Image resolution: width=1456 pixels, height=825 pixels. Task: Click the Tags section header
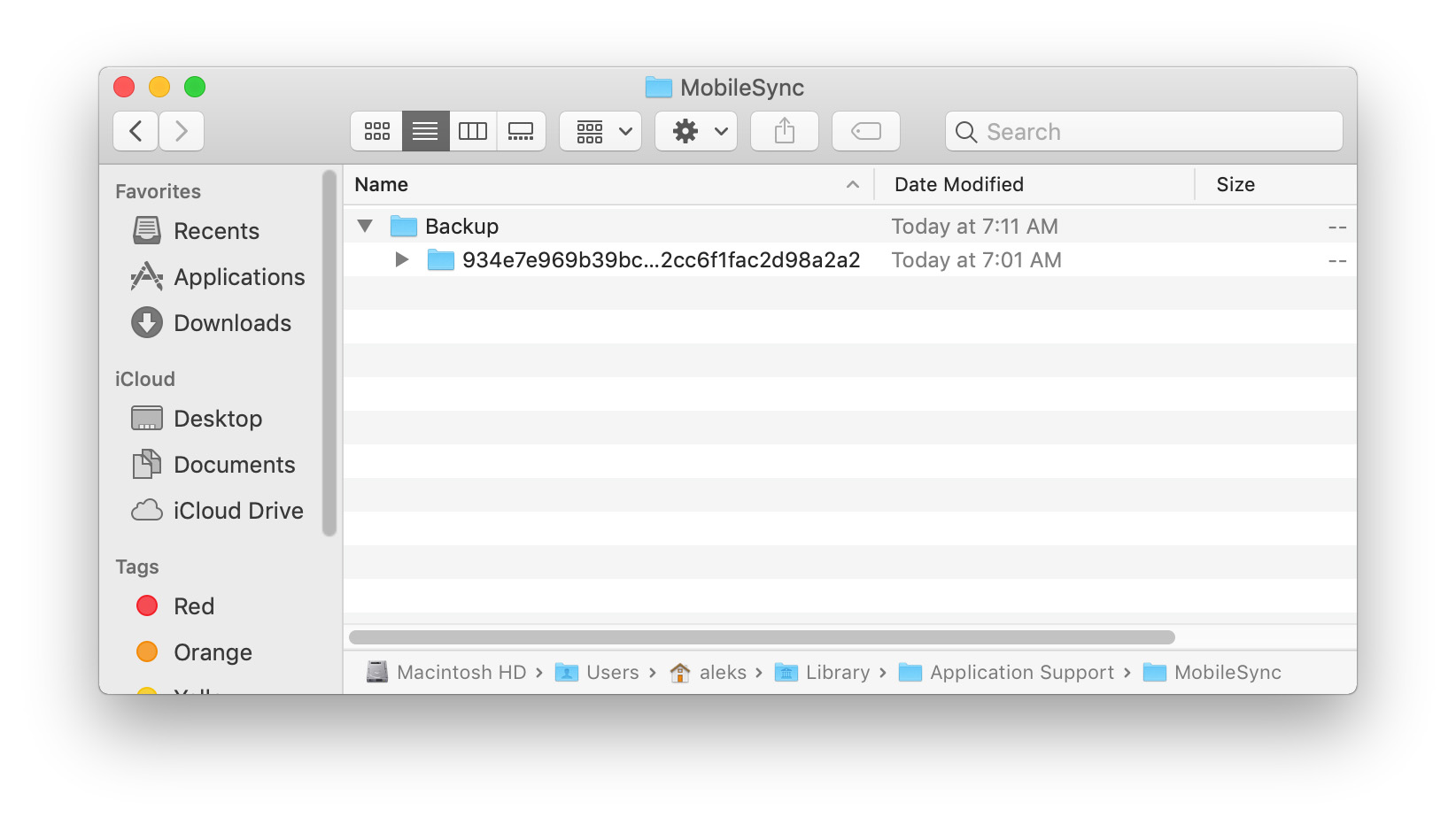[137, 567]
